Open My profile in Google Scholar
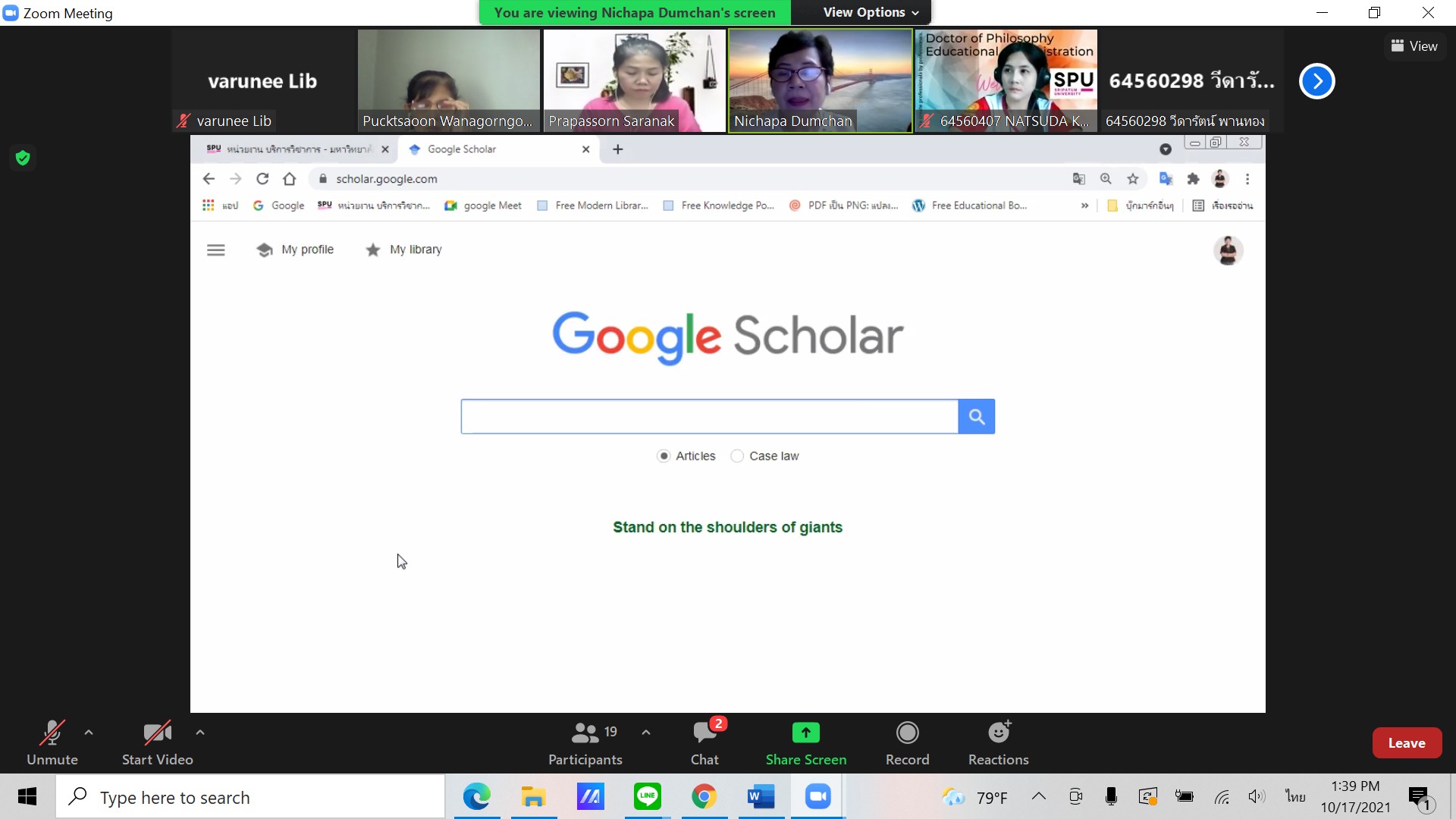The width and height of the screenshot is (1456, 819). [296, 249]
